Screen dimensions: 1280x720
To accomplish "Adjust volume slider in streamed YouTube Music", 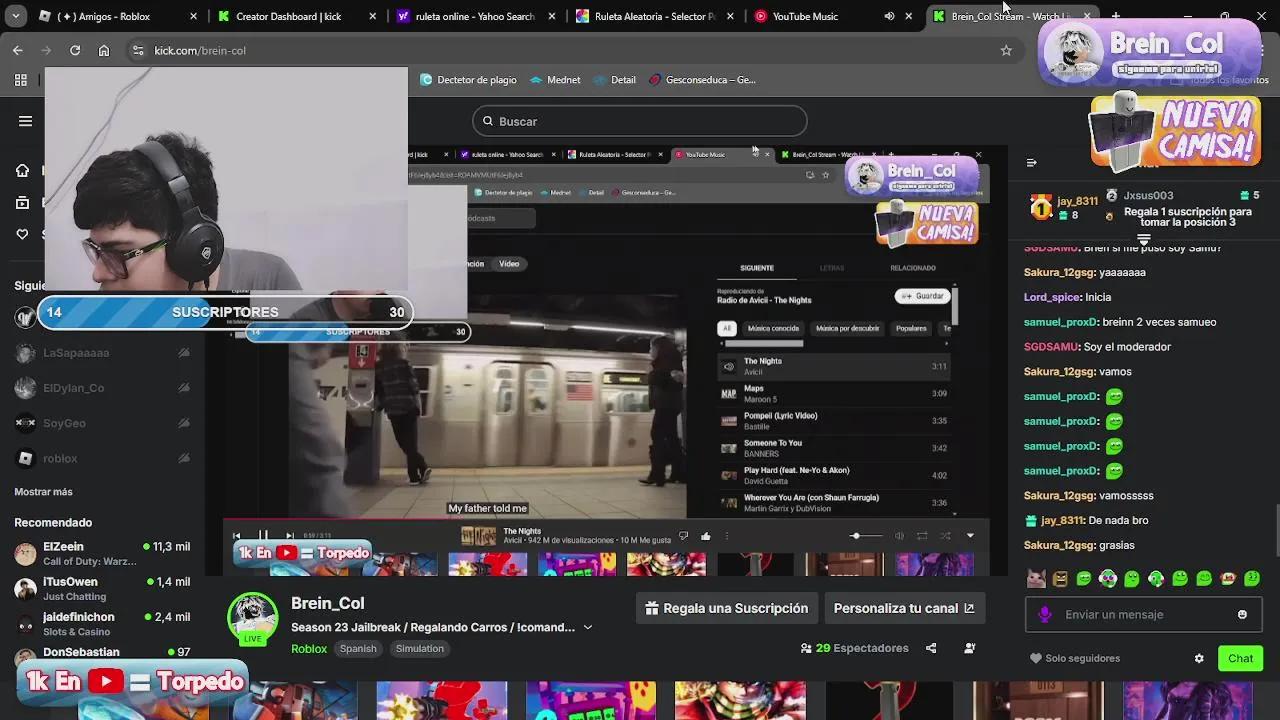I will (866, 536).
